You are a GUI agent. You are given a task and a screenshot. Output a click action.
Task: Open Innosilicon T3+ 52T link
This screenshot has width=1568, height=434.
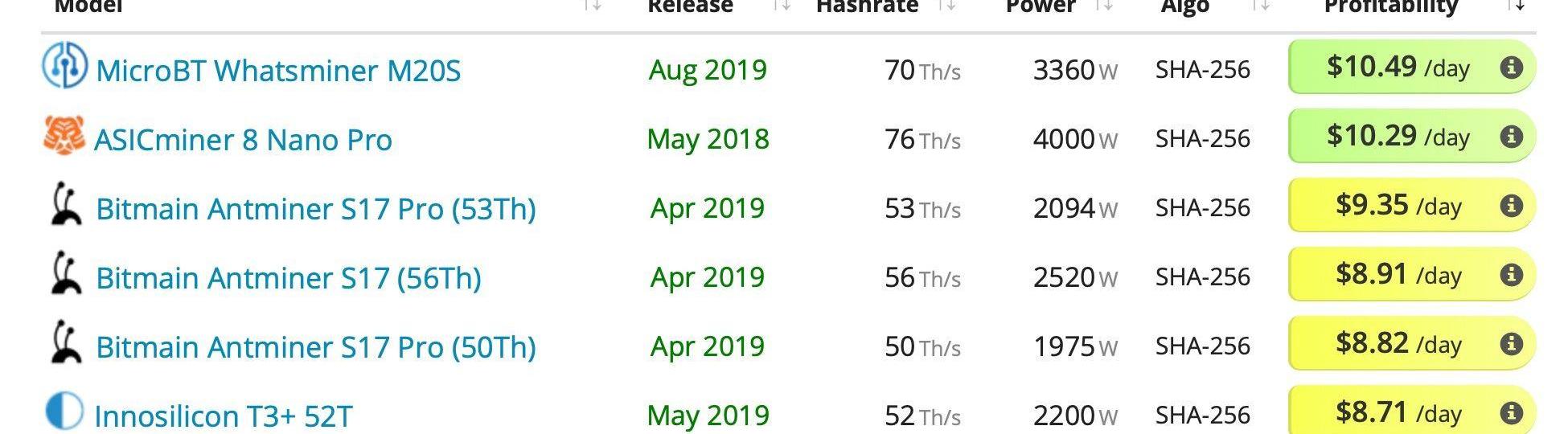(224, 416)
